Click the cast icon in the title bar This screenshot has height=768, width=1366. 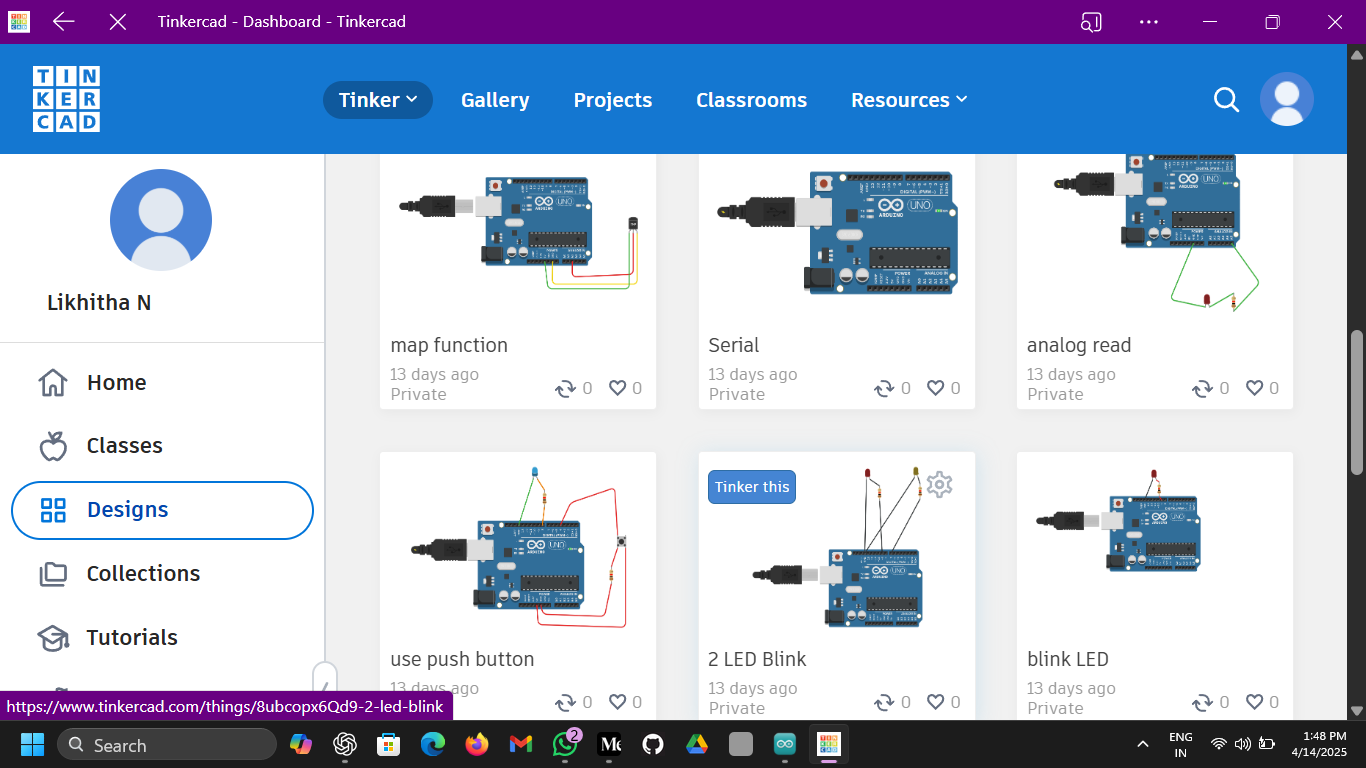(x=1091, y=21)
